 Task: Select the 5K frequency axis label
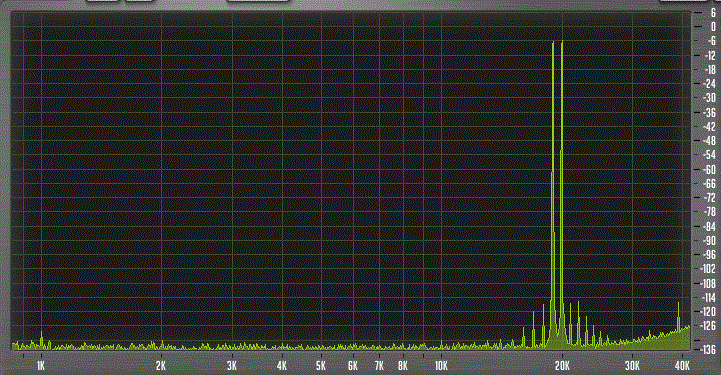(x=321, y=366)
